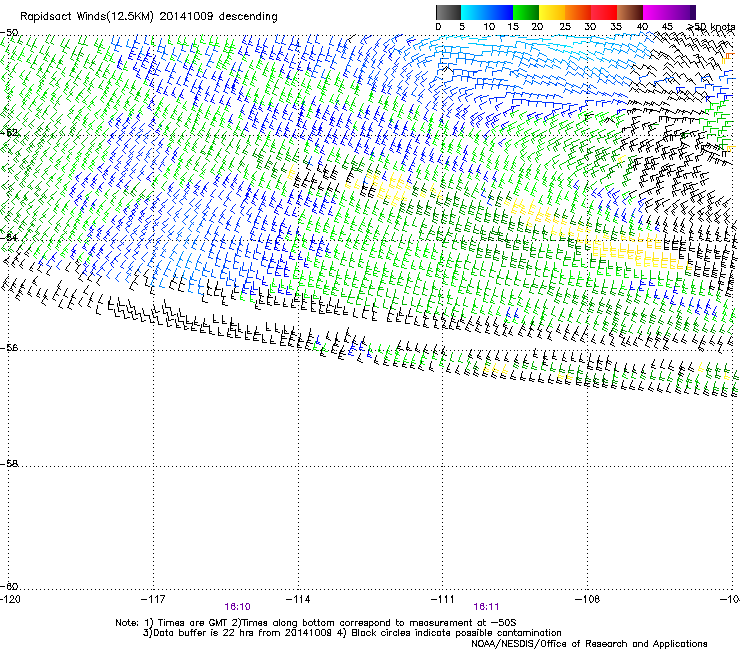Click the cyan-blue 5-15 knots legend swatch

[487, 12]
